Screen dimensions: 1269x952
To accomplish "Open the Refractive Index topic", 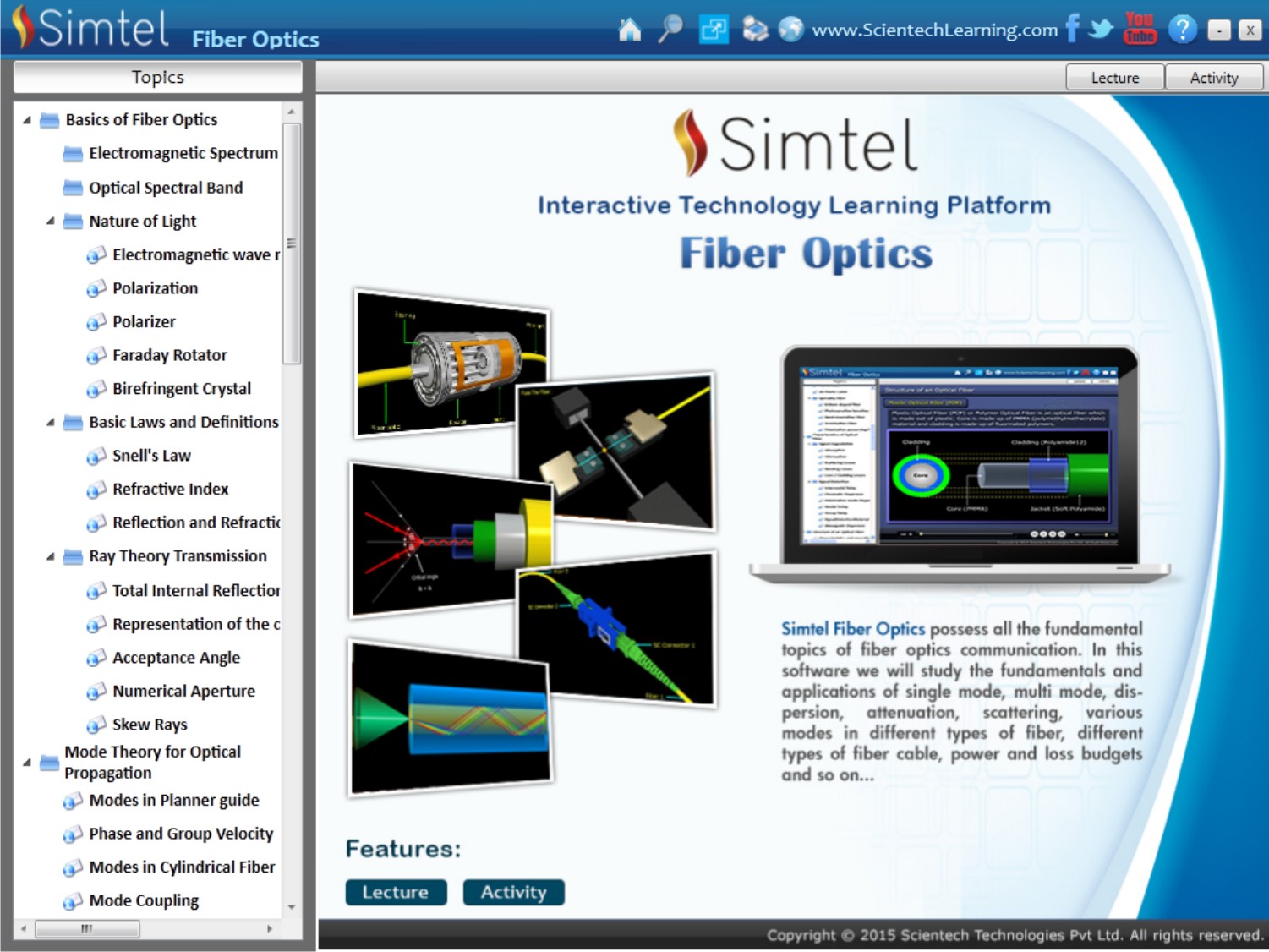I will pyautogui.click(x=170, y=489).
